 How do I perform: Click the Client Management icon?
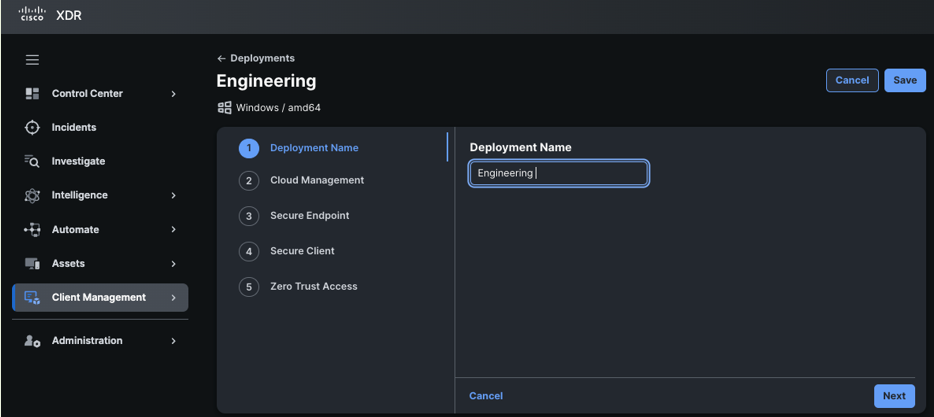coord(32,297)
